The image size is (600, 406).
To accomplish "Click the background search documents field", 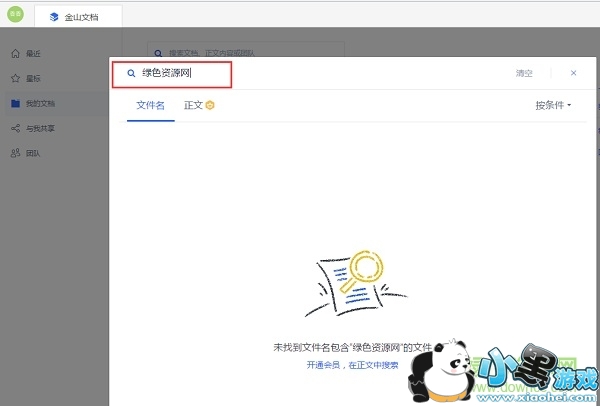I will (x=246, y=51).
